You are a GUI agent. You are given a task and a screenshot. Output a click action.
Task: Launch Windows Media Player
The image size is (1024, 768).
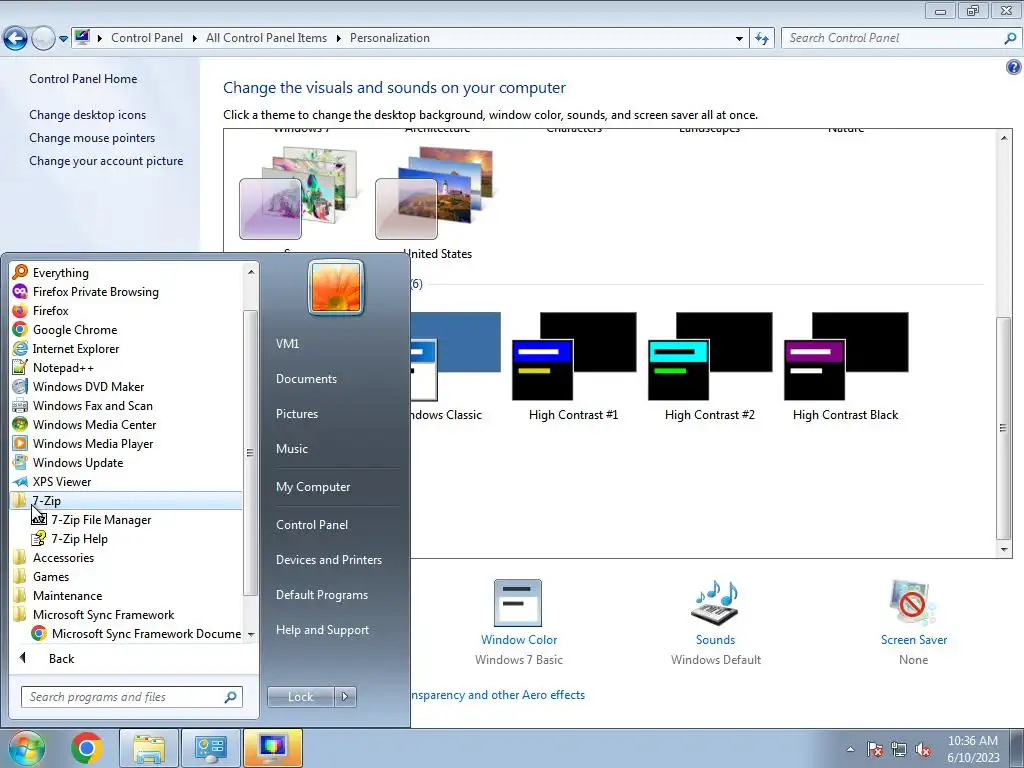point(93,443)
